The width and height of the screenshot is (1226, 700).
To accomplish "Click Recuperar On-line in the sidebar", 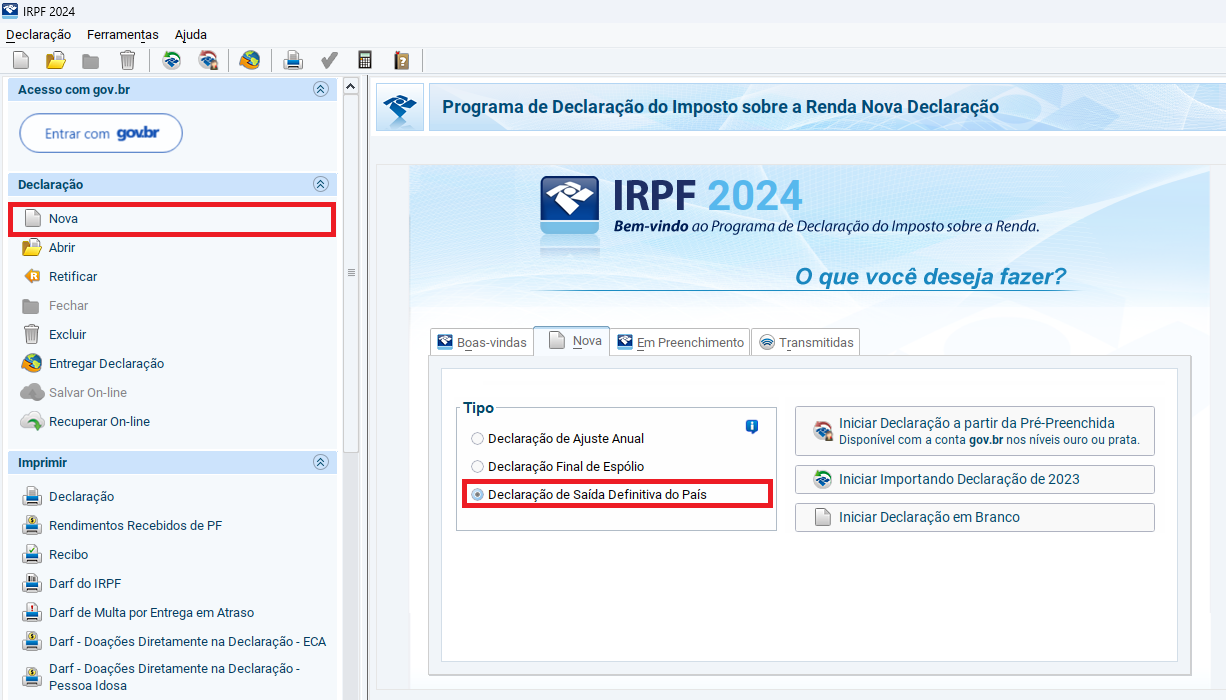I will [99, 422].
